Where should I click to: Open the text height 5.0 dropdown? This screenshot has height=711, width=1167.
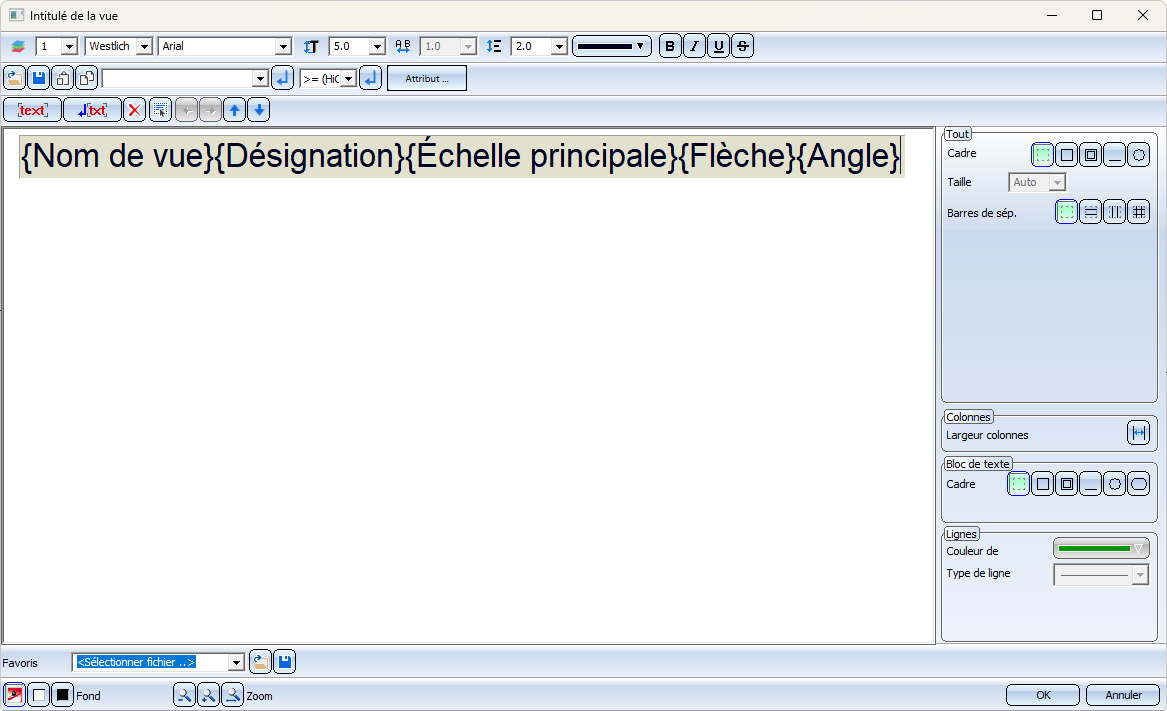click(x=377, y=46)
